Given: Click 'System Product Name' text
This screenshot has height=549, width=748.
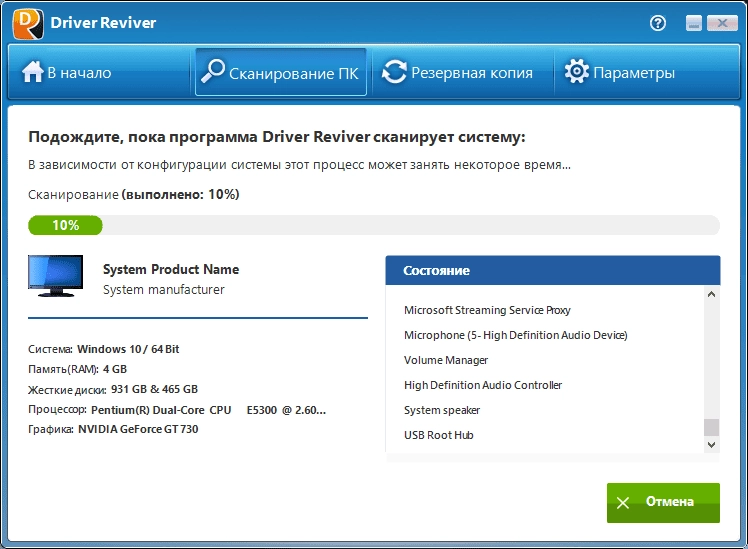Looking at the screenshot, I should click(x=171, y=269).
